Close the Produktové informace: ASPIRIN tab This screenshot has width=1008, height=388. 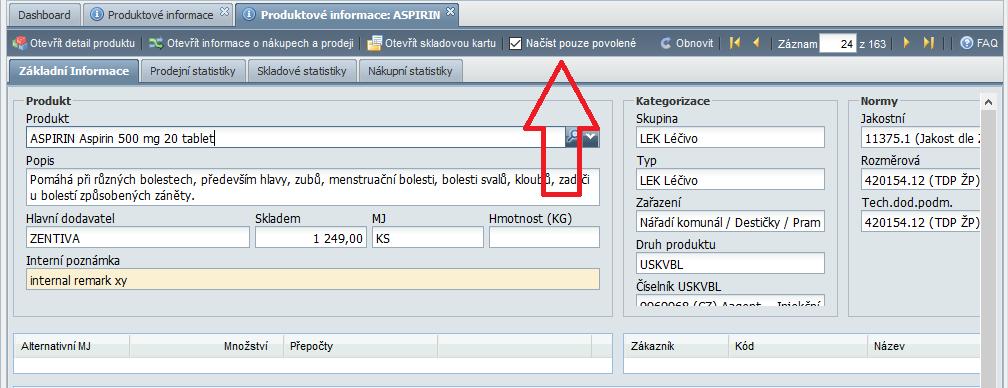coord(450,12)
